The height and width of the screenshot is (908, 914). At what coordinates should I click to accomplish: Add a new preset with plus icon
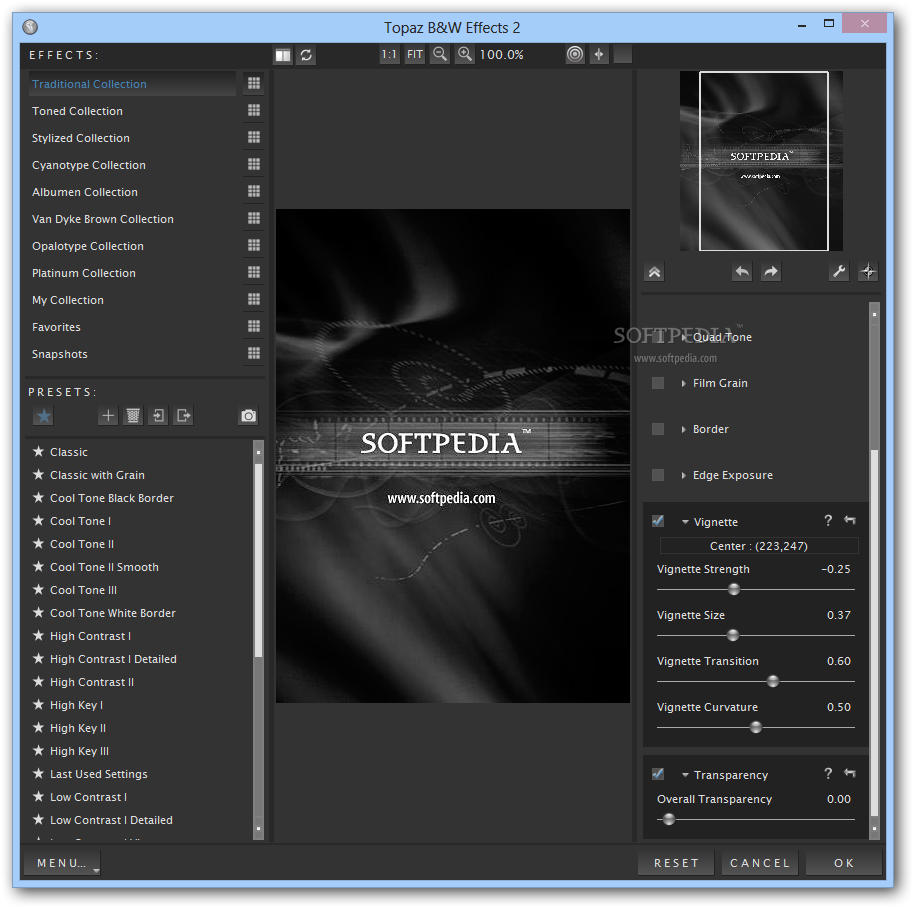click(x=108, y=416)
